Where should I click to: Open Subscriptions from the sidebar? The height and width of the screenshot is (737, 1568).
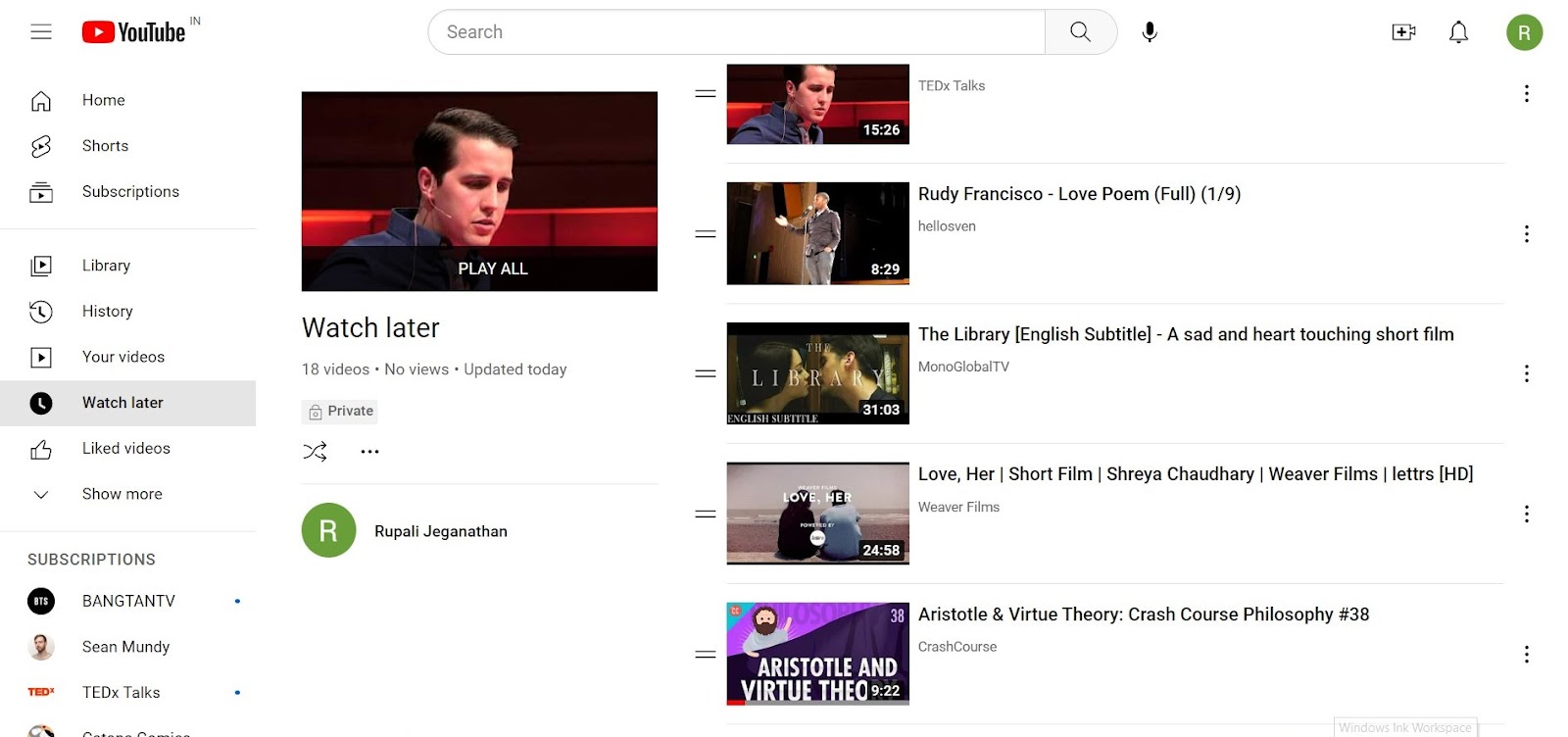127,191
